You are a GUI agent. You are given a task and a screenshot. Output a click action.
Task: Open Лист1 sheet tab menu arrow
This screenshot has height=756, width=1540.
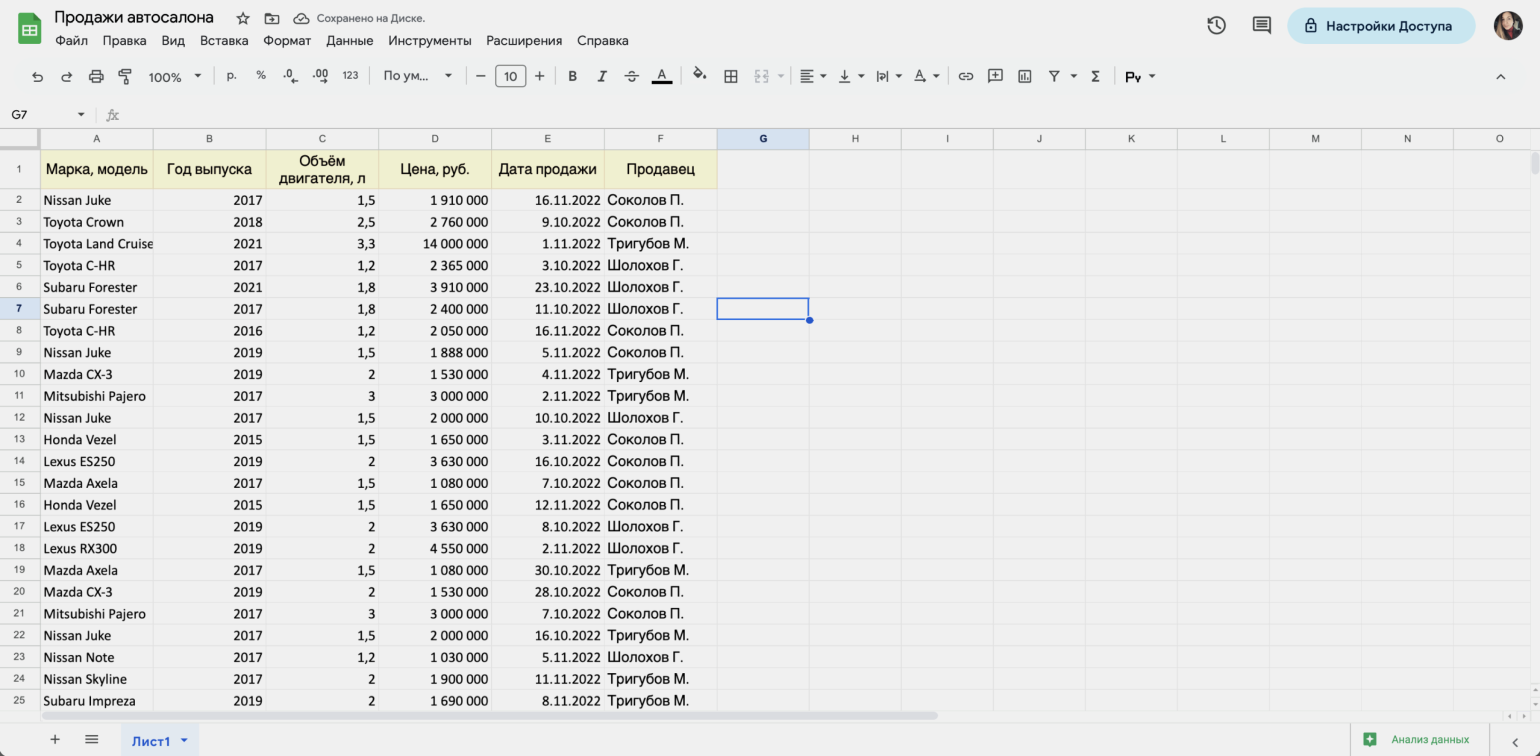pos(184,740)
